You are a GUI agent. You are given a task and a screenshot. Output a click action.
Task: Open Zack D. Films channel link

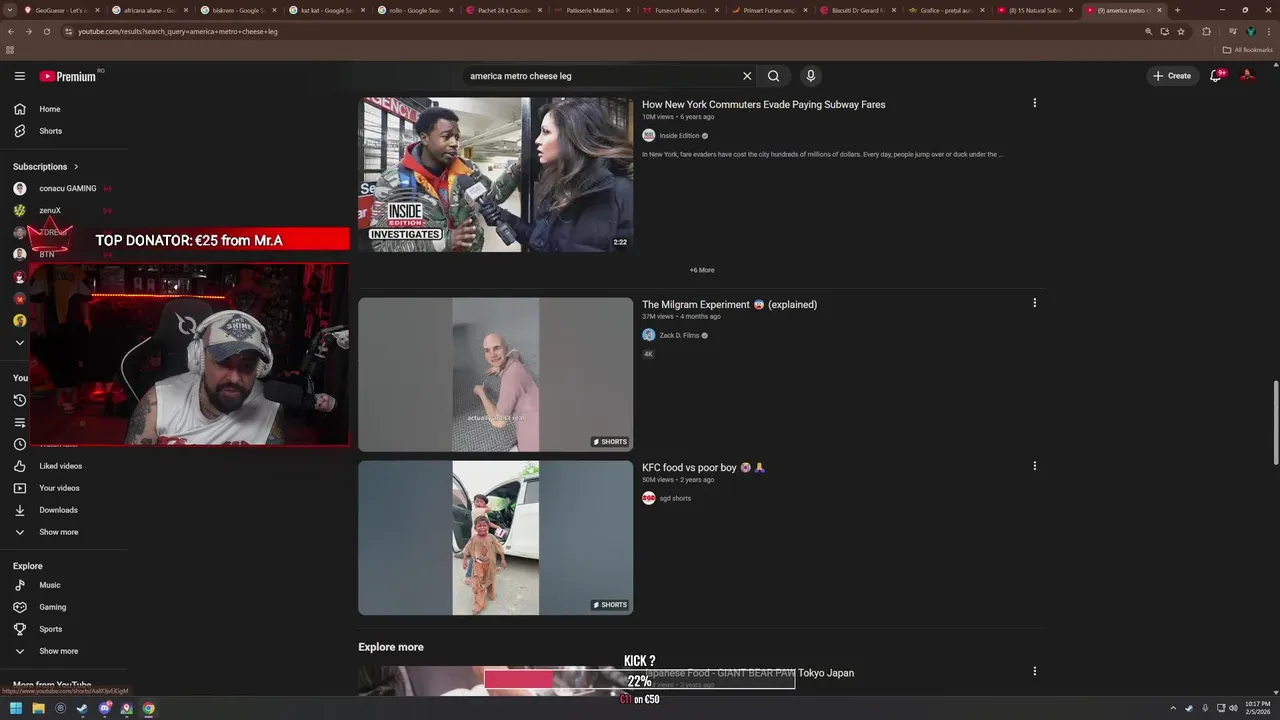(x=679, y=335)
